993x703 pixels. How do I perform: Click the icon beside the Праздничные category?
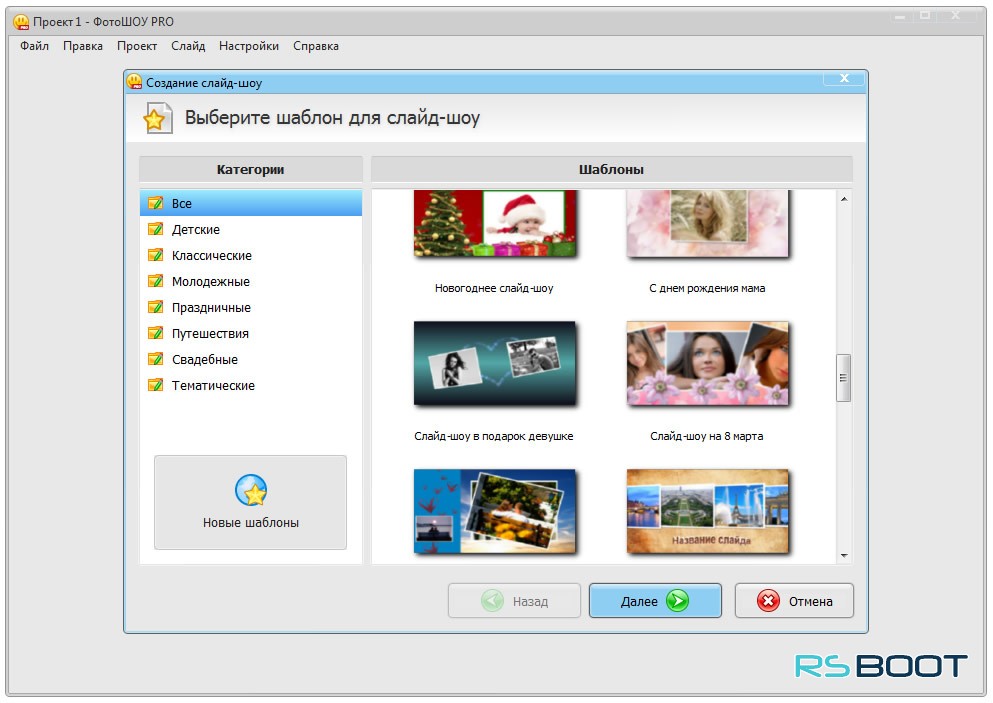tap(155, 307)
